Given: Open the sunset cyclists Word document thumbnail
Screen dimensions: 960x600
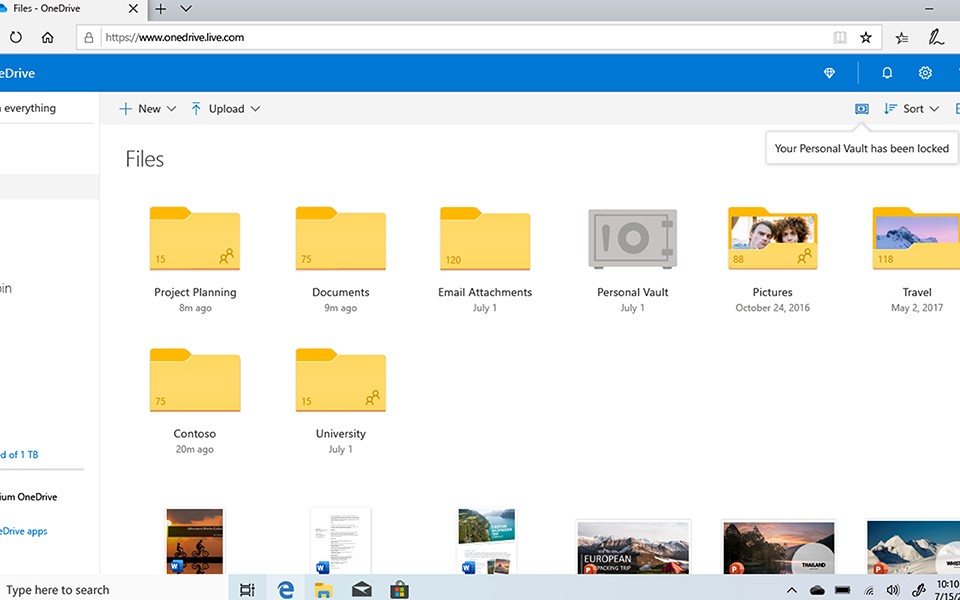Looking at the screenshot, I should click(195, 541).
